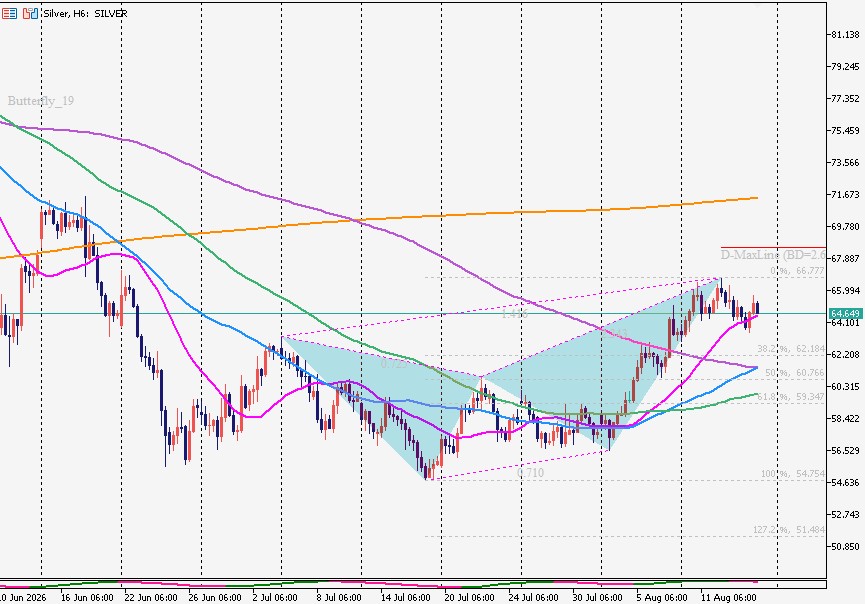This screenshot has height=604, width=865.
Task: Click price scale value 77.352
Action: (845, 99)
